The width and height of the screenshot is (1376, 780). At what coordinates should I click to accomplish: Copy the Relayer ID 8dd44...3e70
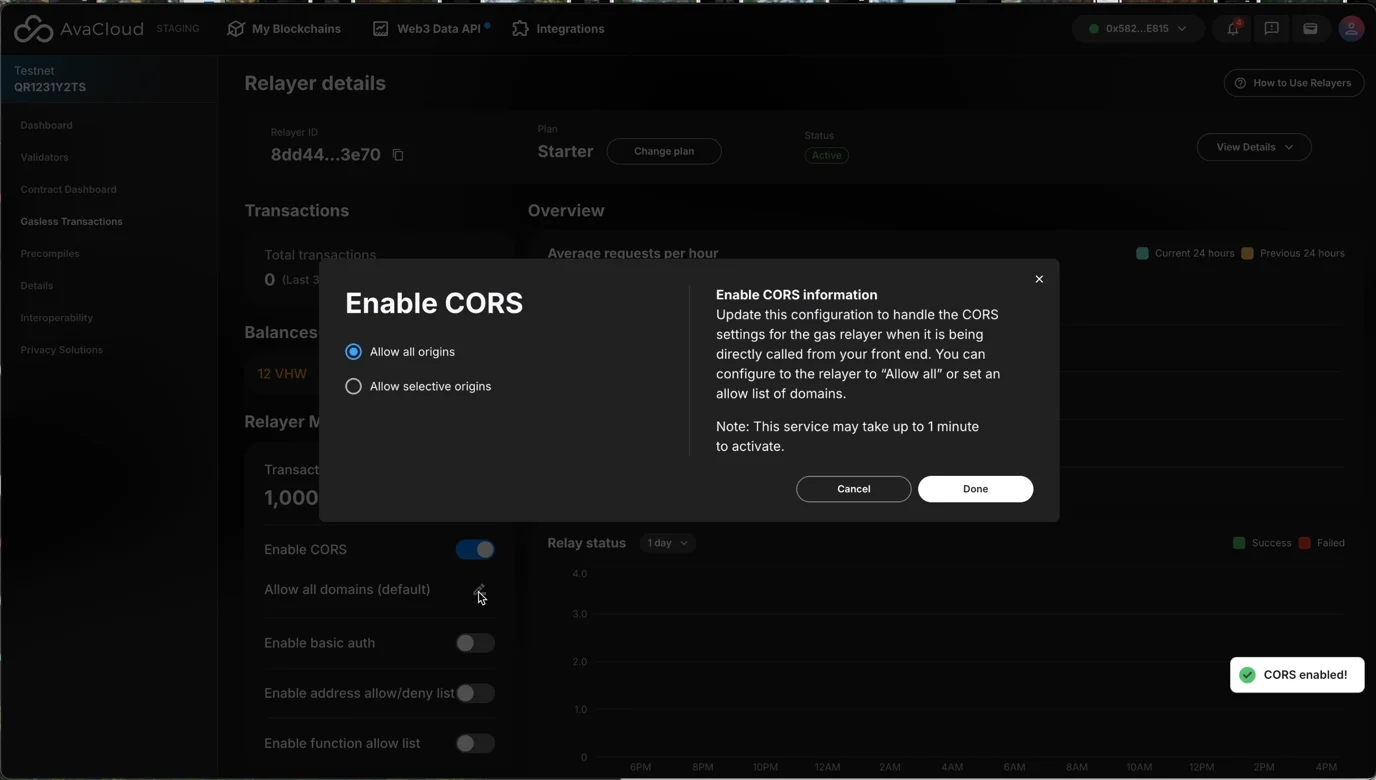point(398,155)
